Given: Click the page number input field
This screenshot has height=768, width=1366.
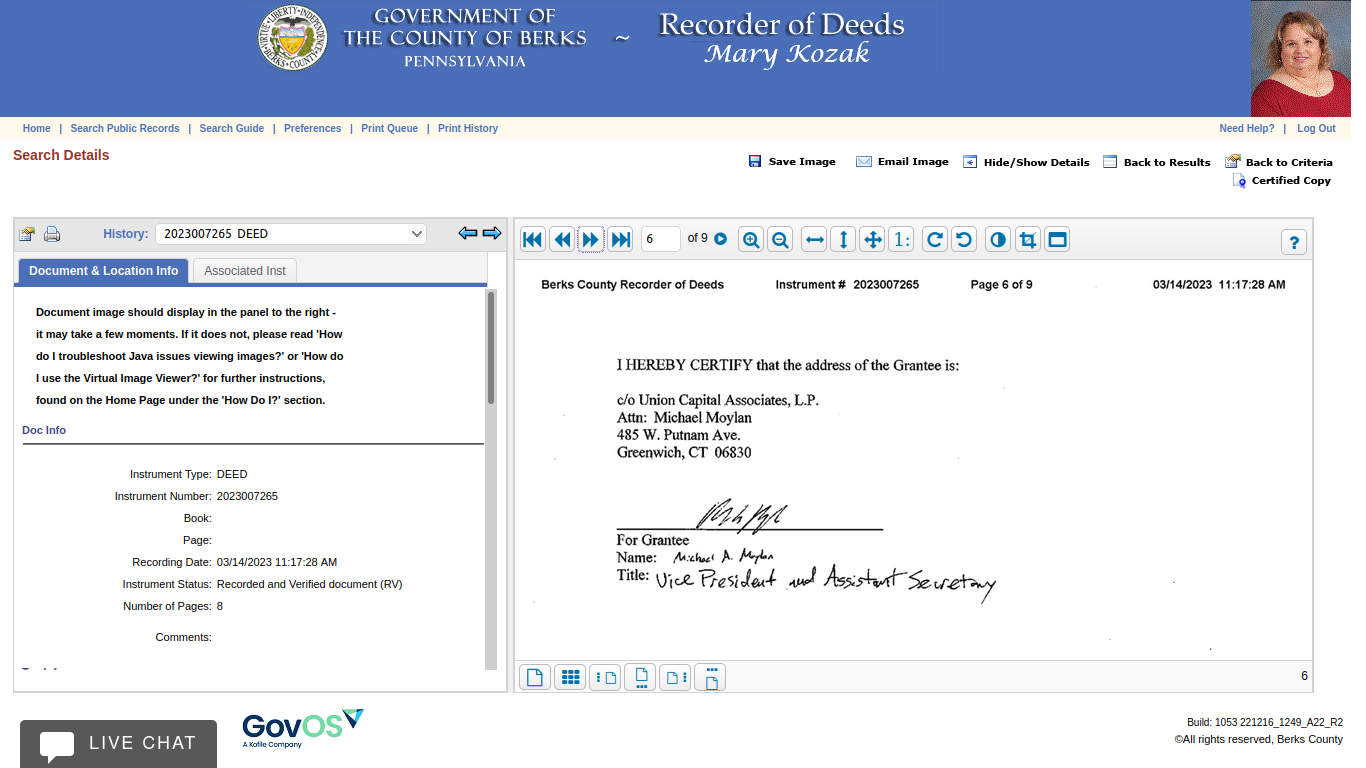Looking at the screenshot, I should point(660,239).
